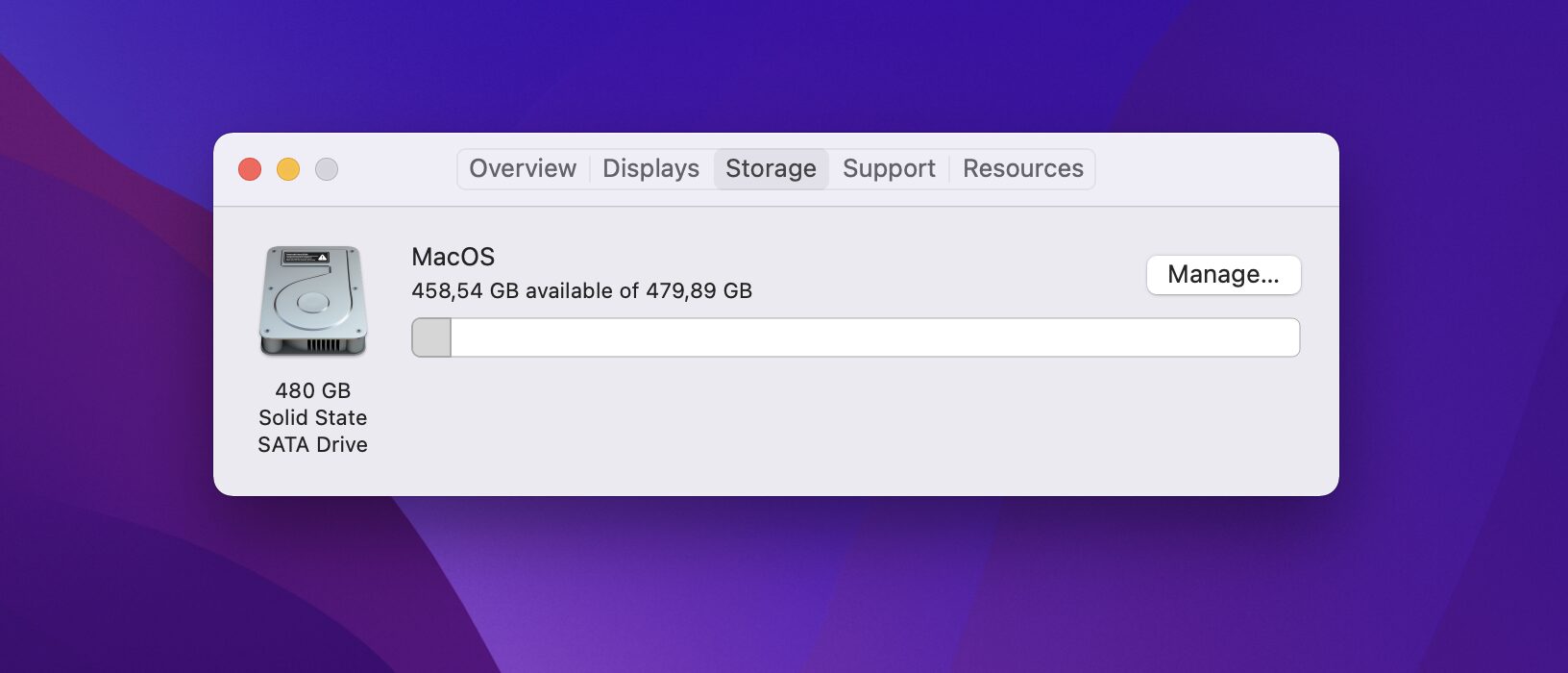Screen dimensions: 1568x673
Task: Show the Resources tab
Action: [x=1022, y=169]
